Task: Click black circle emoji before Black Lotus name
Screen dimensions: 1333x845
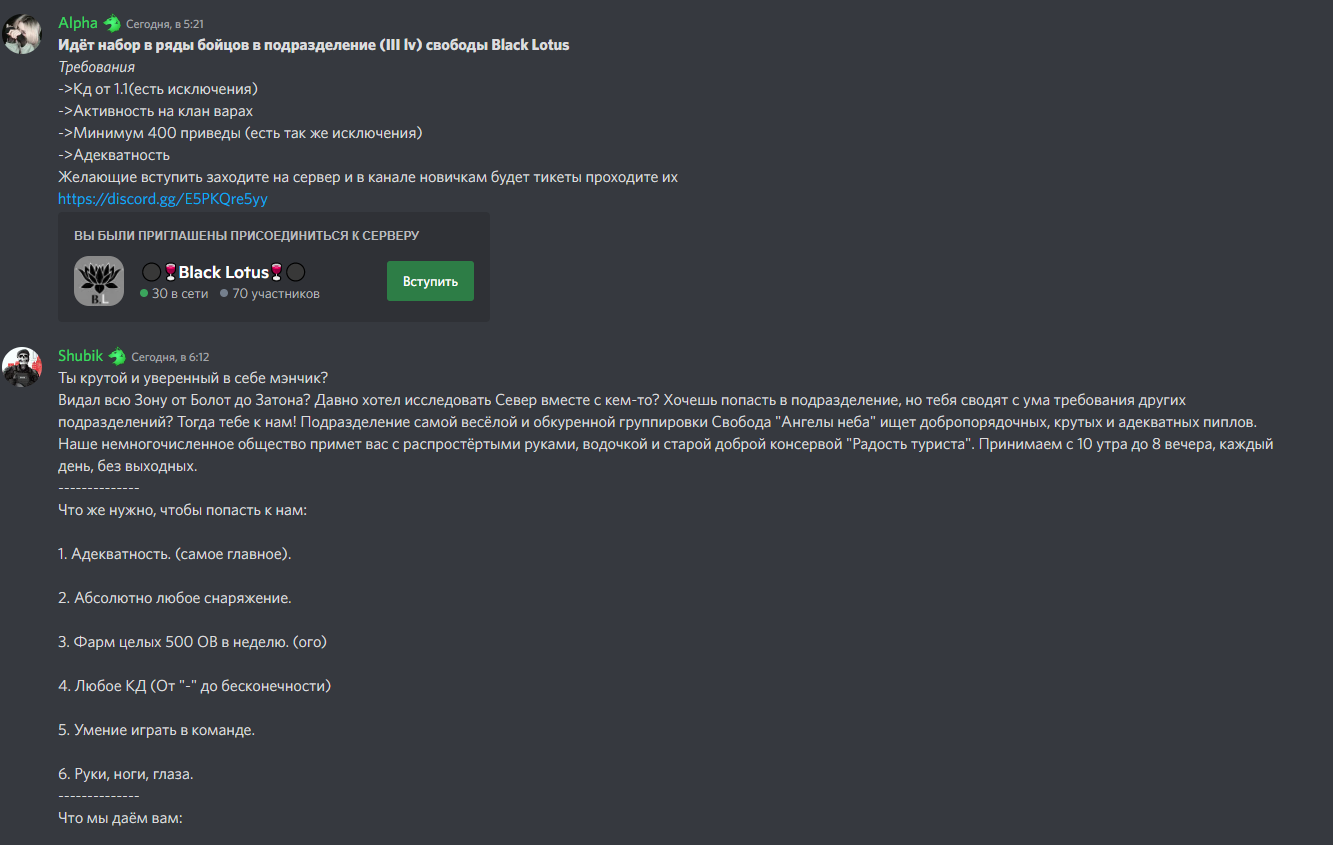Action: [x=151, y=272]
